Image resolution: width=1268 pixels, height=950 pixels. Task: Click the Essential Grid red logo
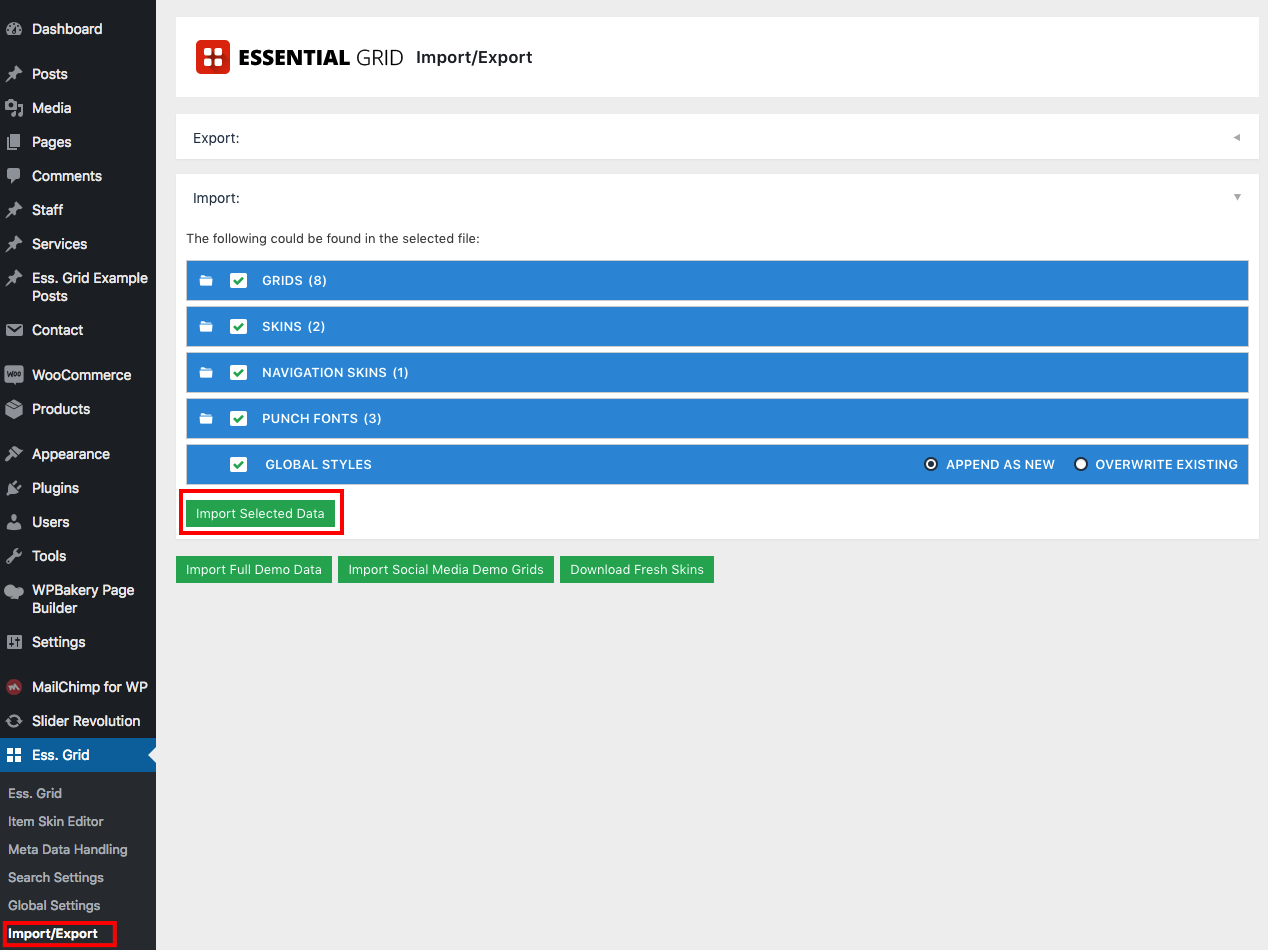[213, 57]
